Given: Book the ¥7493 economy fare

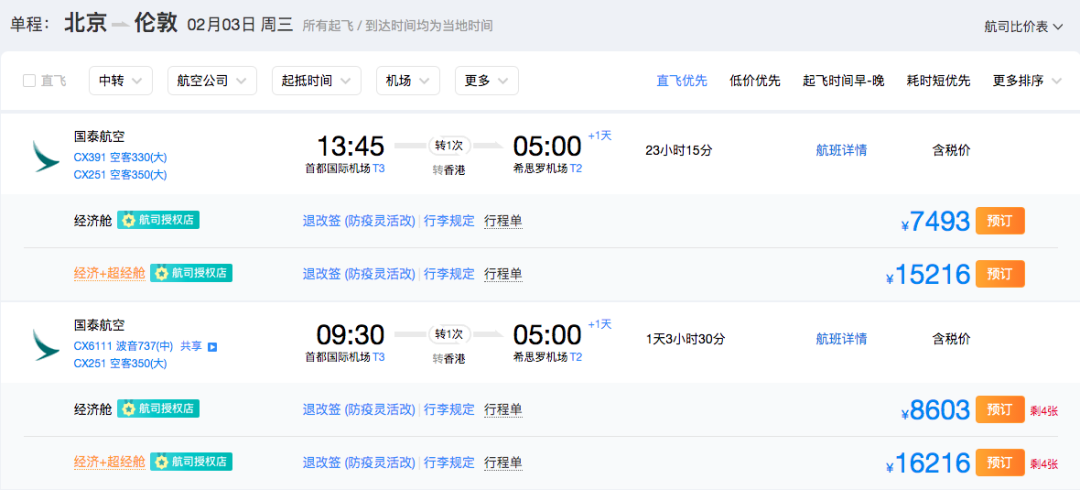Looking at the screenshot, I should click(1000, 221).
